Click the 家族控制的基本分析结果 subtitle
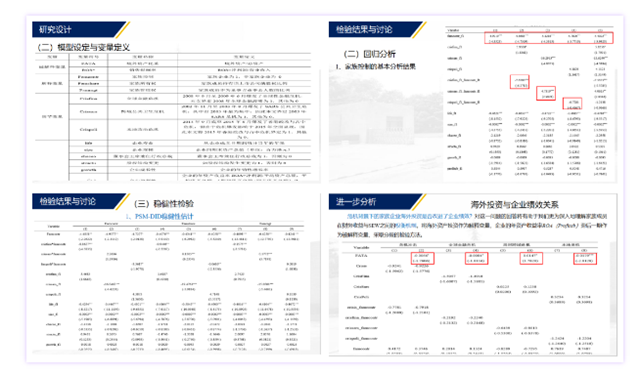 pos(376,67)
